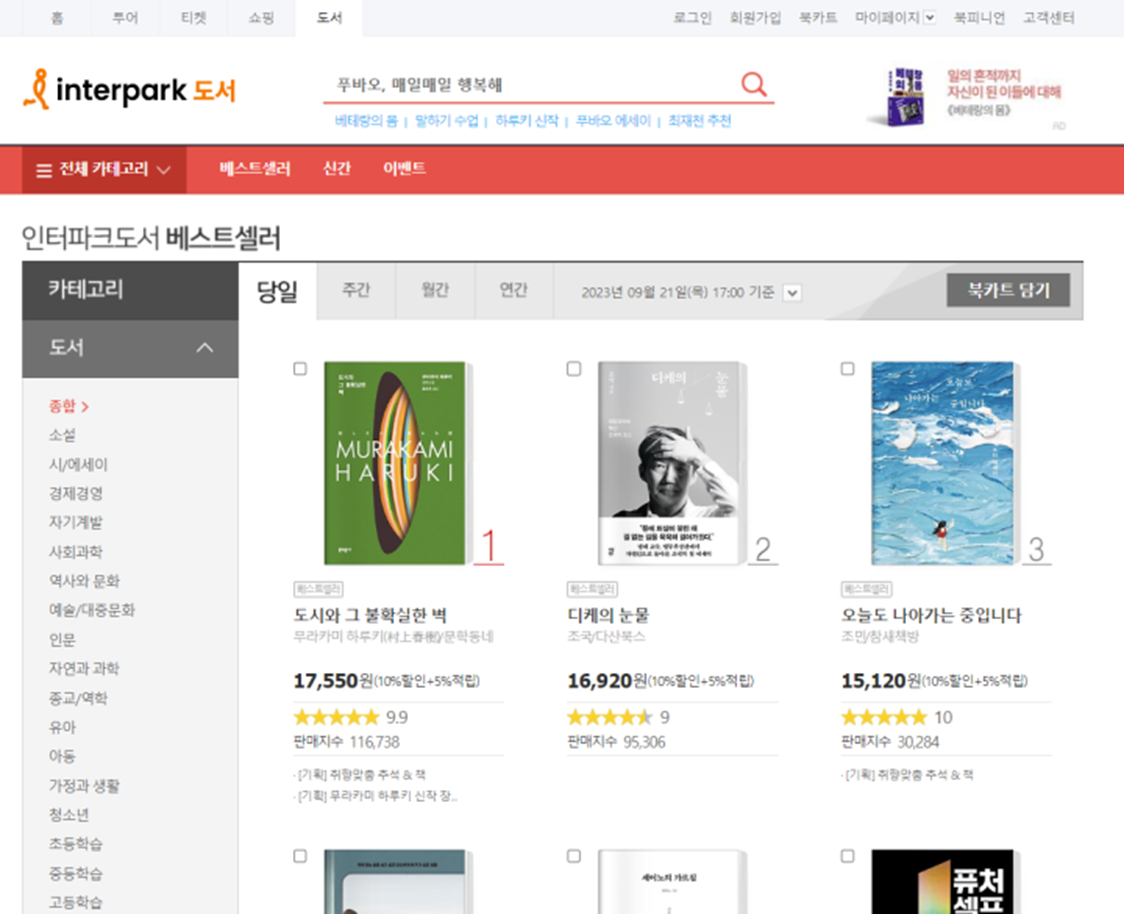Check the box beside the 퓨처 셀프 book
The height and width of the screenshot is (914, 1124).
(x=847, y=856)
